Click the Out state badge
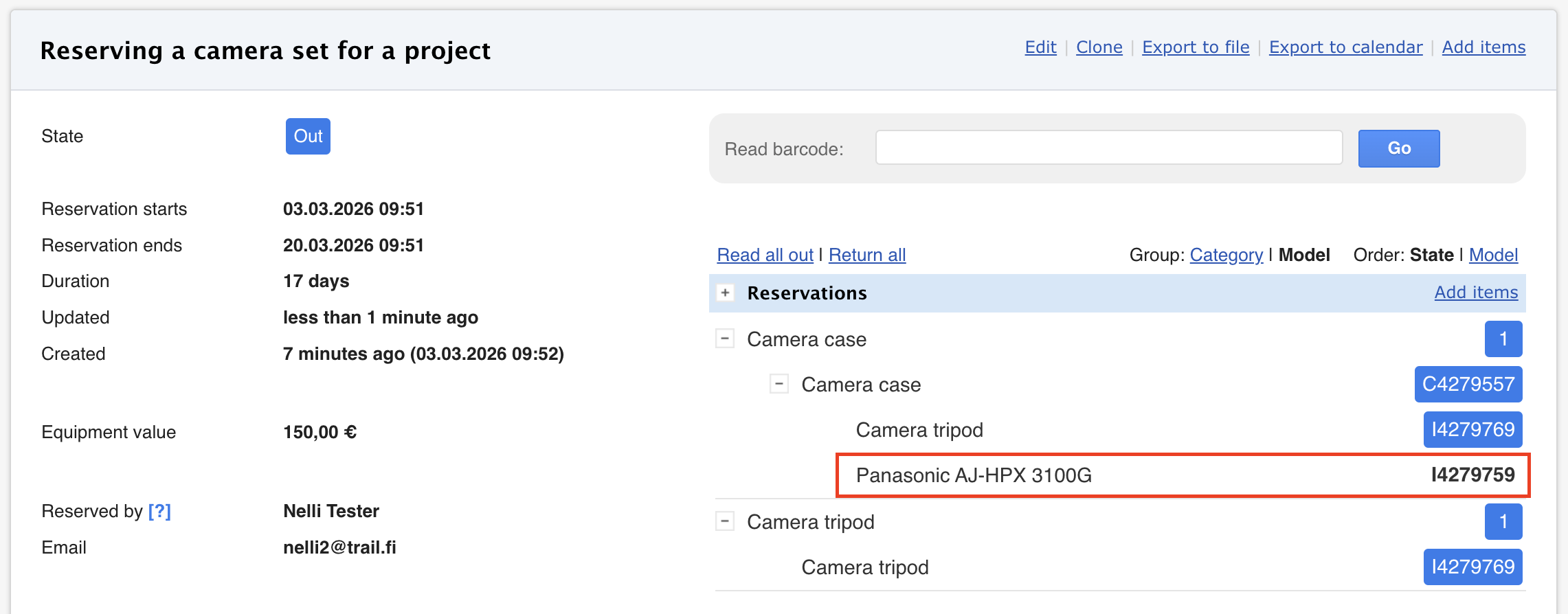Screen dimensions: 1568x614 coord(308,136)
